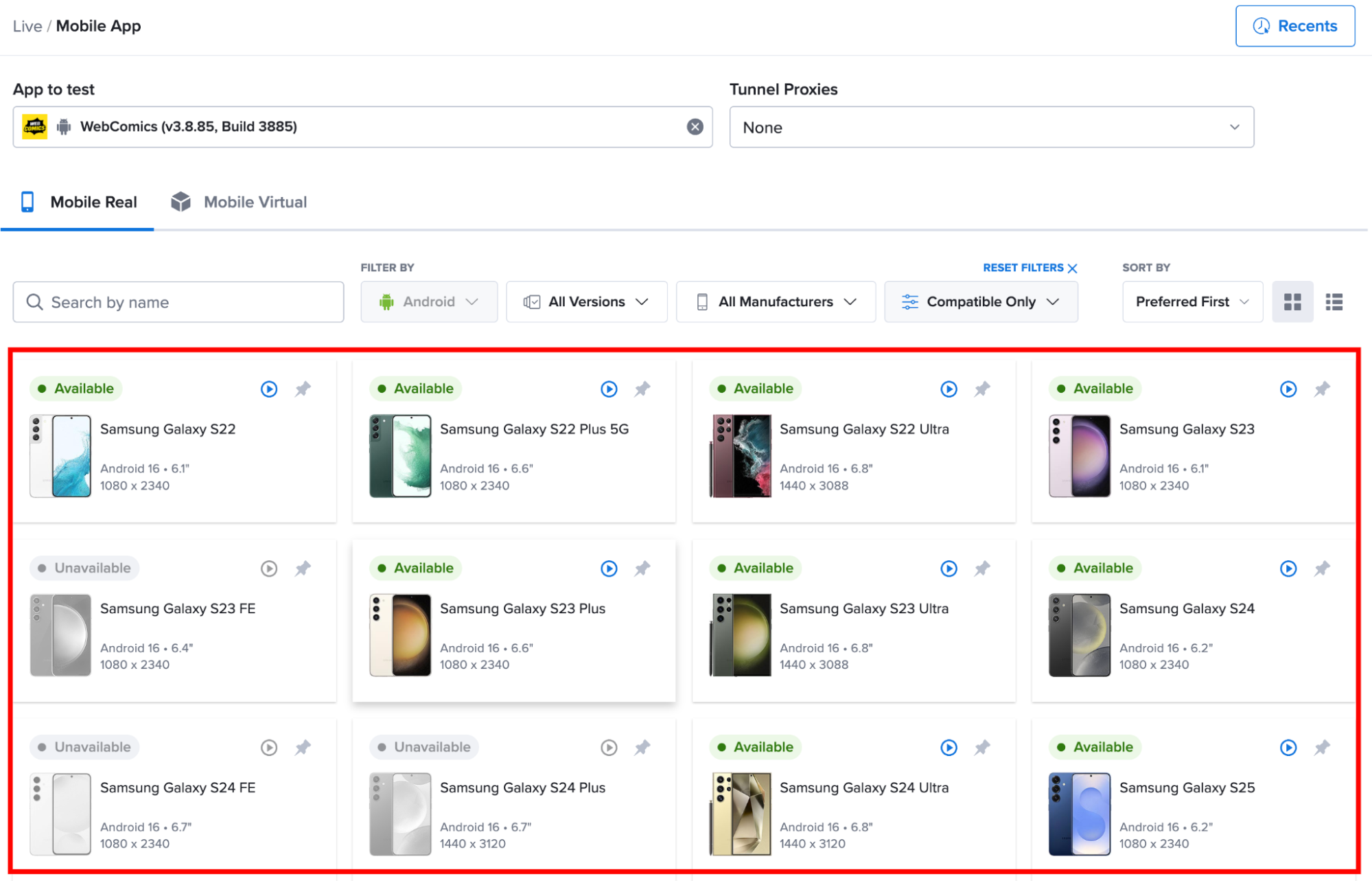The image size is (1372, 881).
Task: Pin Samsung Galaxy S23 Plus
Action: (x=642, y=569)
